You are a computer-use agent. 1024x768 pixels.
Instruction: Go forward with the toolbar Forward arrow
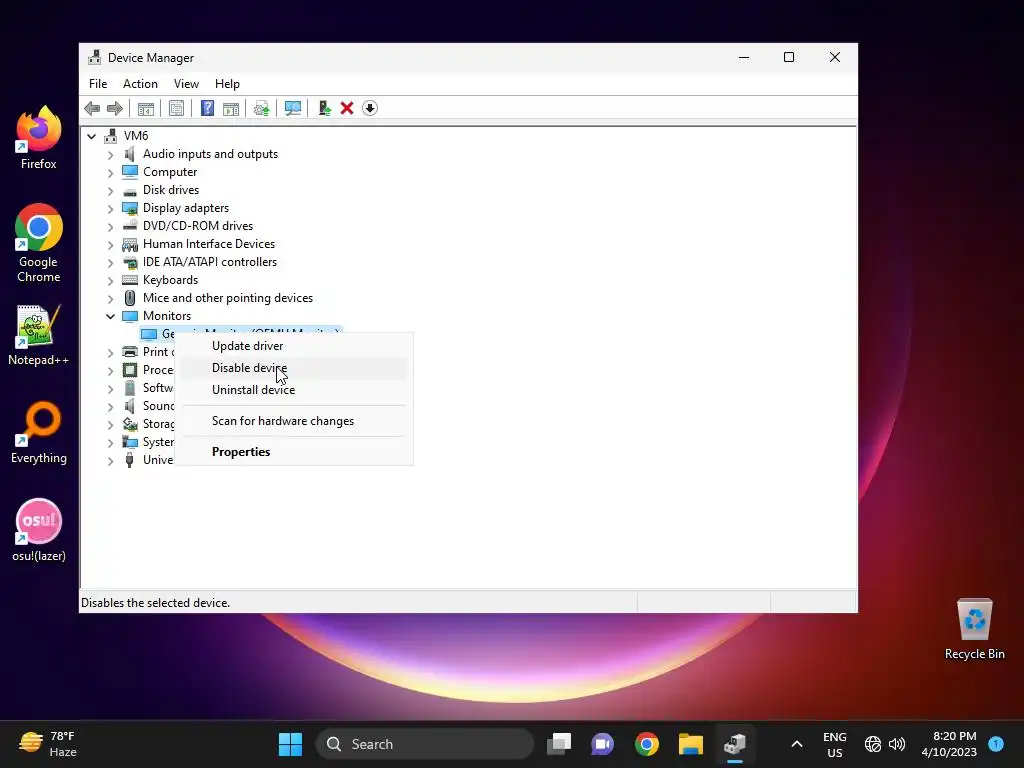point(115,108)
